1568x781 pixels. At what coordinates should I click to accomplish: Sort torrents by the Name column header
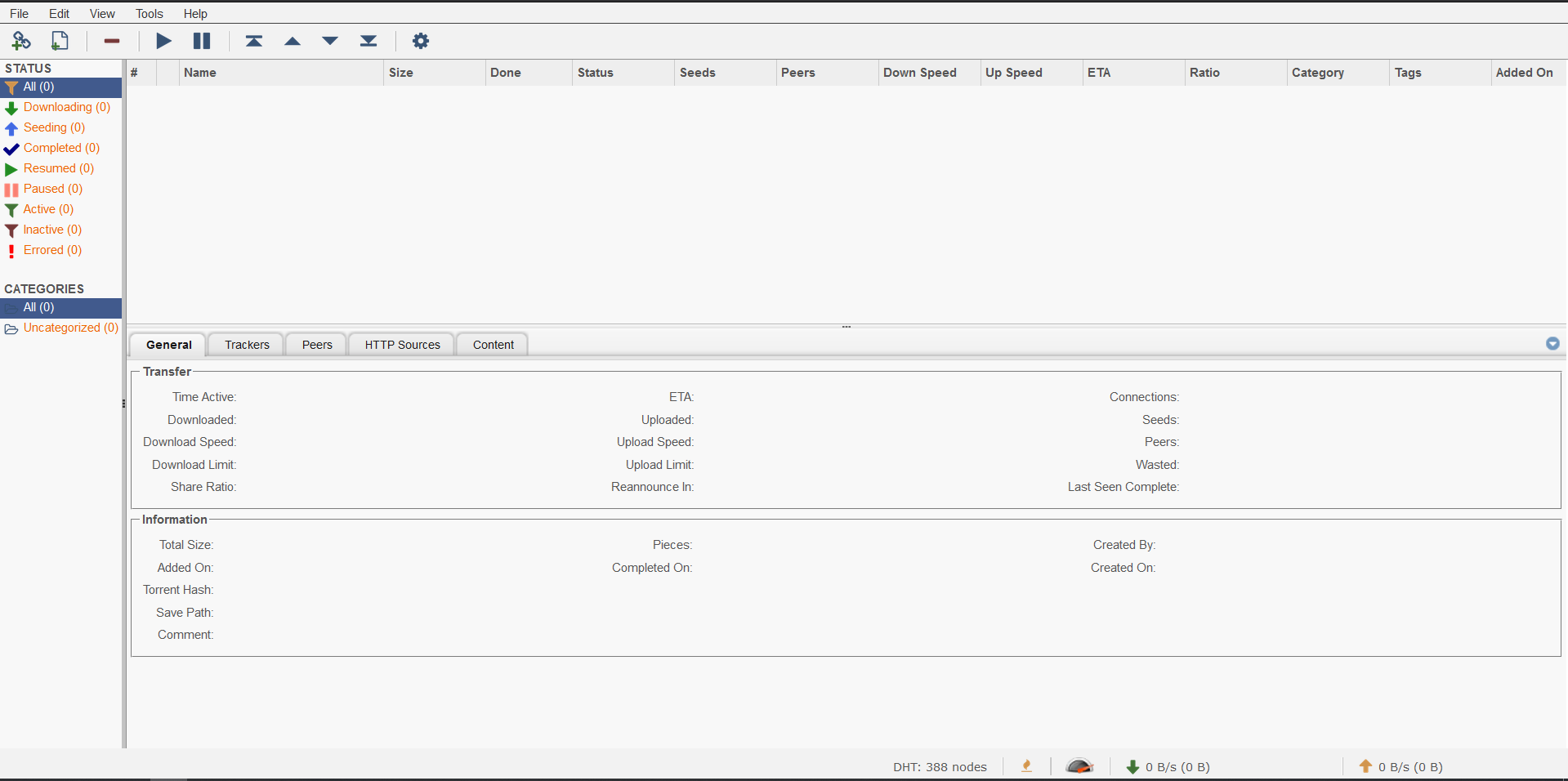point(199,73)
